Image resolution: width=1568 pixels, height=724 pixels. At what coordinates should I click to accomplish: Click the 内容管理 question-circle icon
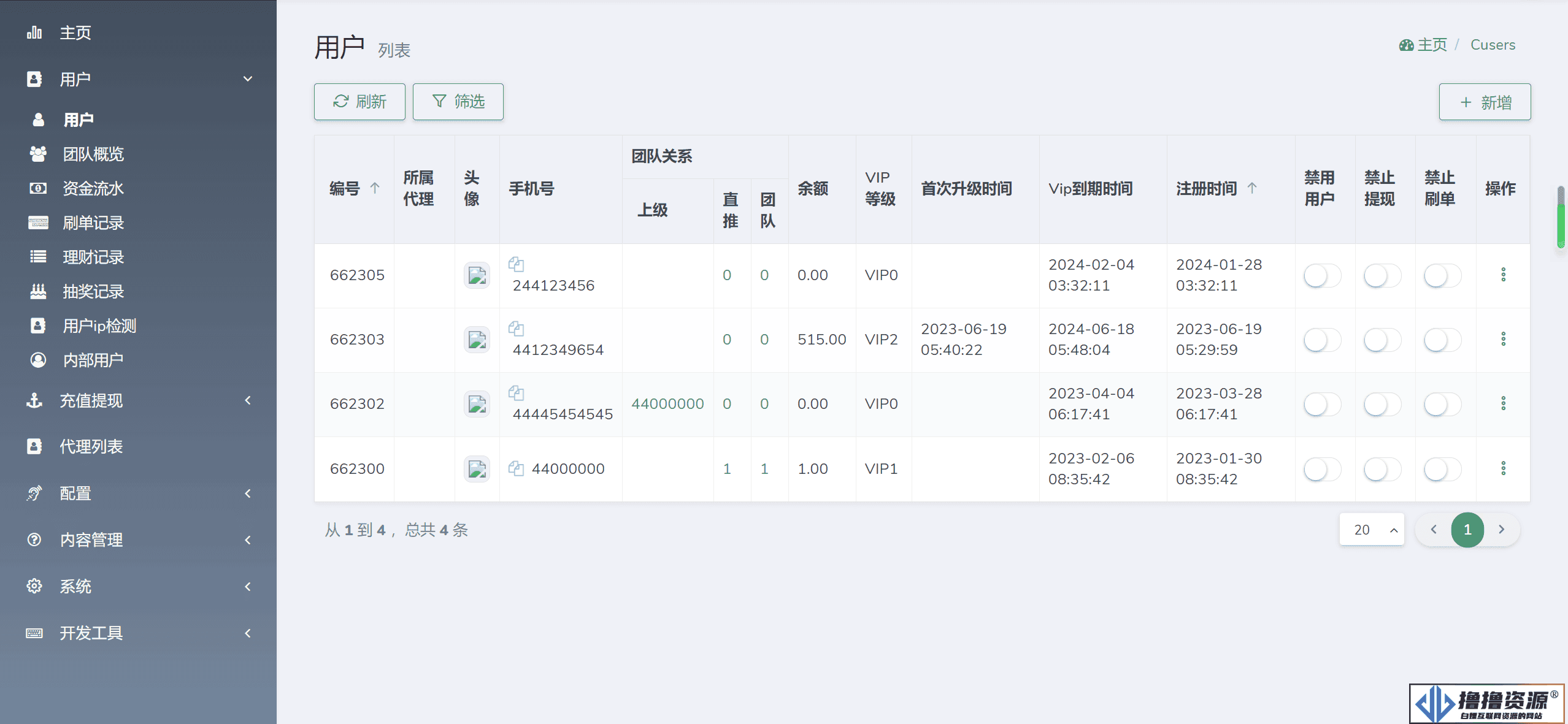point(34,539)
